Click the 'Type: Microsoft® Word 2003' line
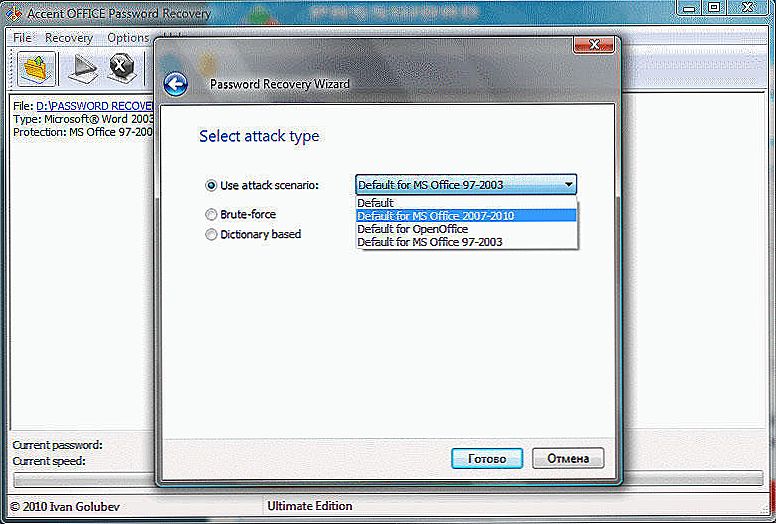 pos(84,119)
